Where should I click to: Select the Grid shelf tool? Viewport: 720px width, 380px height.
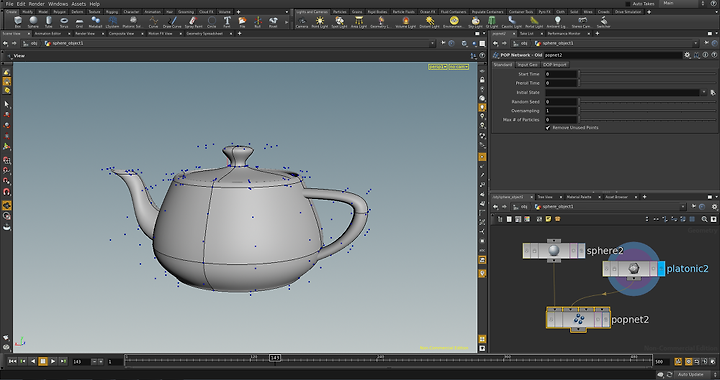[79, 22]
